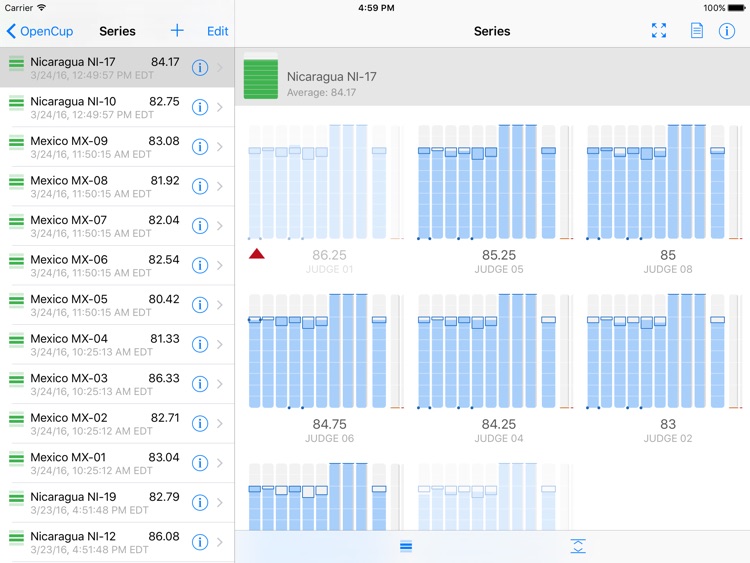Open info for Mexico MX-04
750x563 pixels.
coord(200,344)
